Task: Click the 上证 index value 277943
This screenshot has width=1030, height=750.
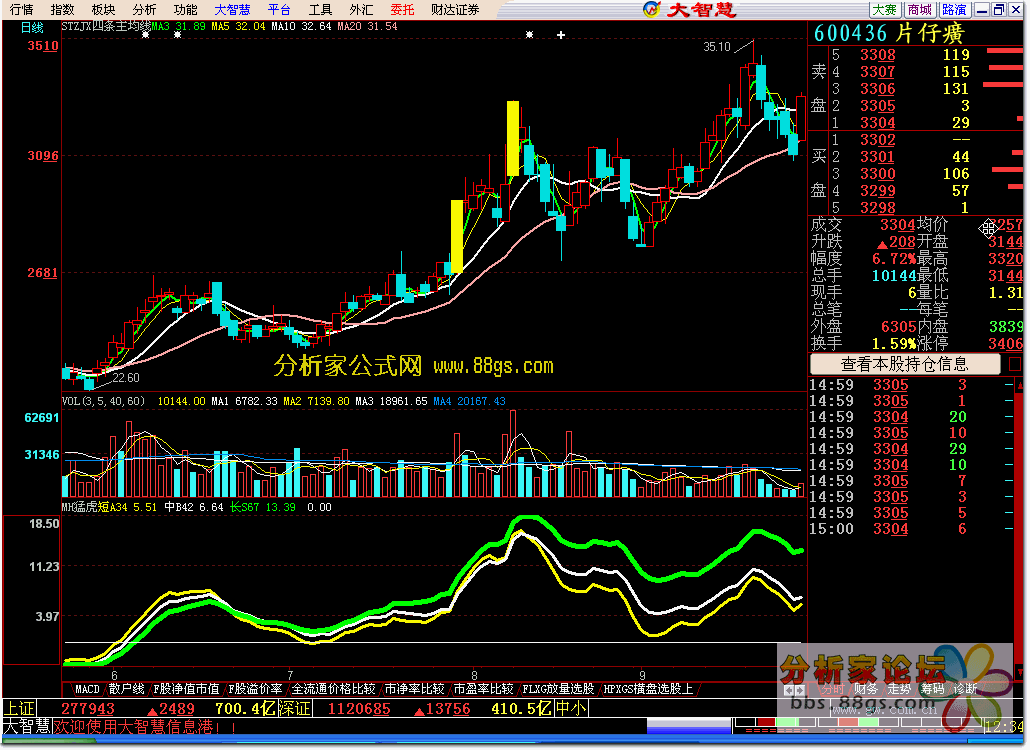Action: click(87, 709)
